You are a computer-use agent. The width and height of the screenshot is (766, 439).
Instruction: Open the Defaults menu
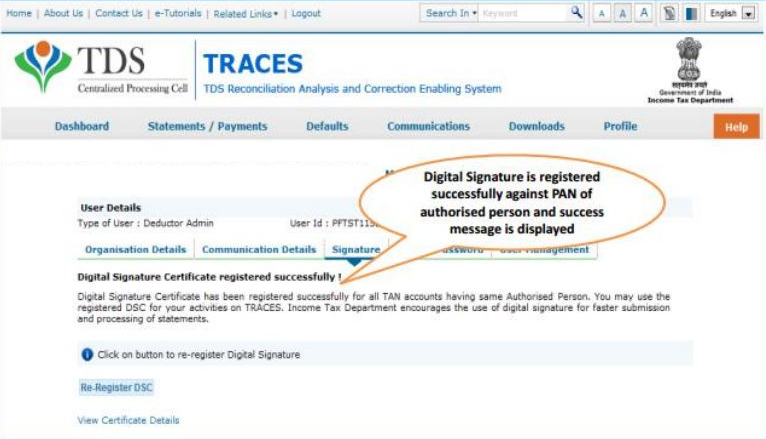pos(327,127)
